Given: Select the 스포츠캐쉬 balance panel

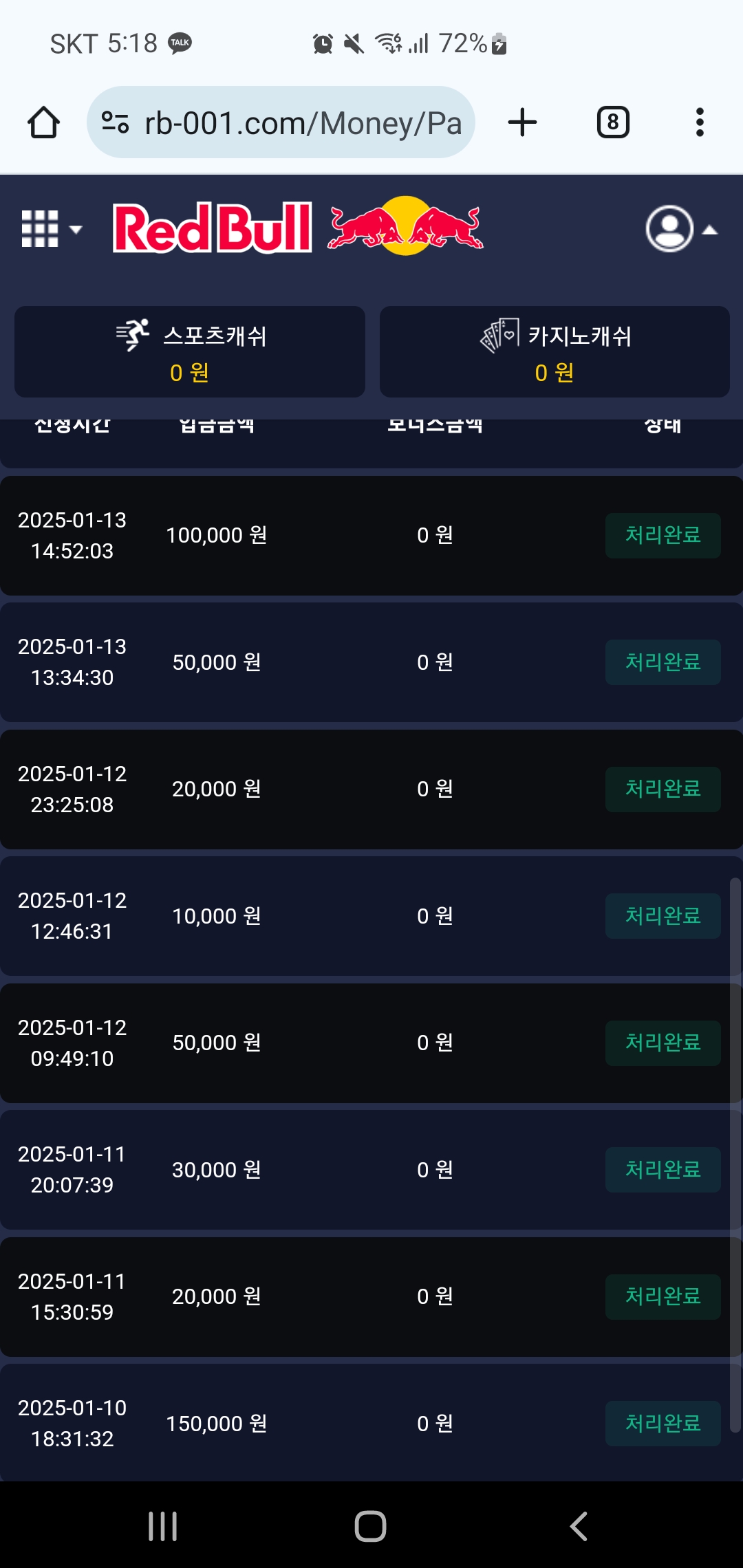Looking at the screenshot, I should click(x=190, y=351).
